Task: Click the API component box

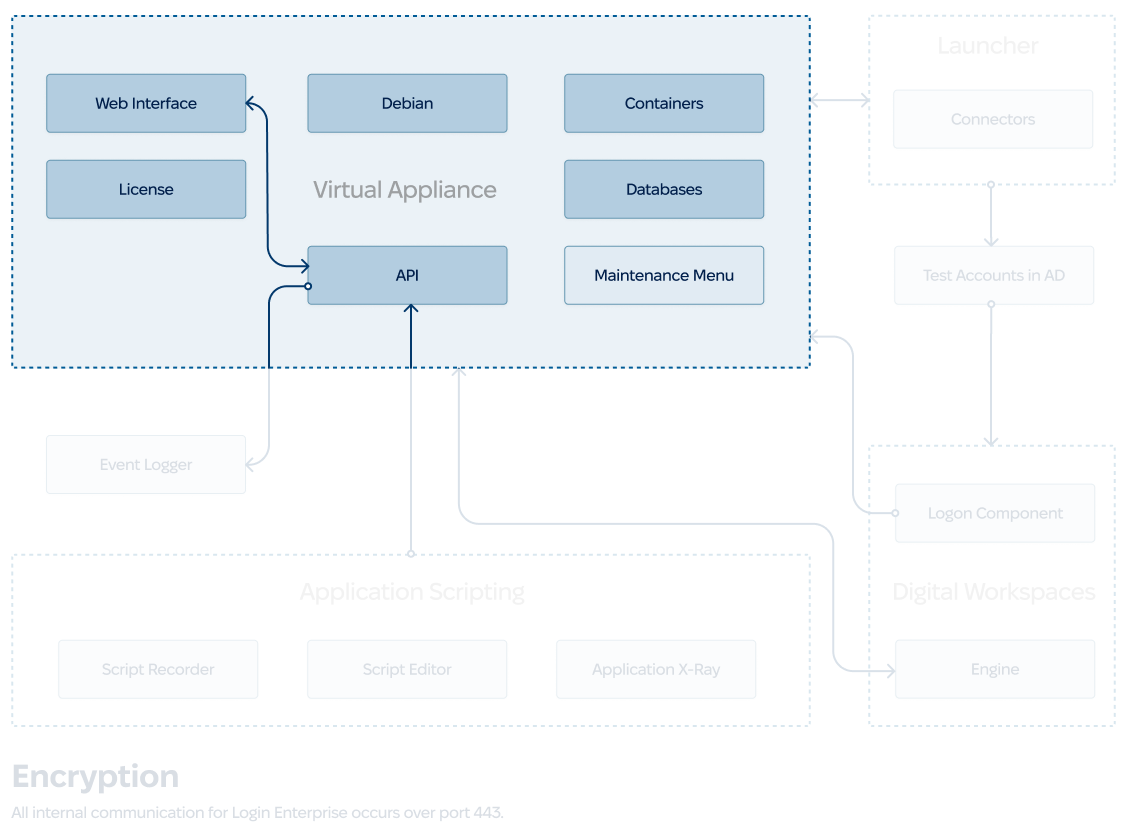Action: click(x=407, y=275)
